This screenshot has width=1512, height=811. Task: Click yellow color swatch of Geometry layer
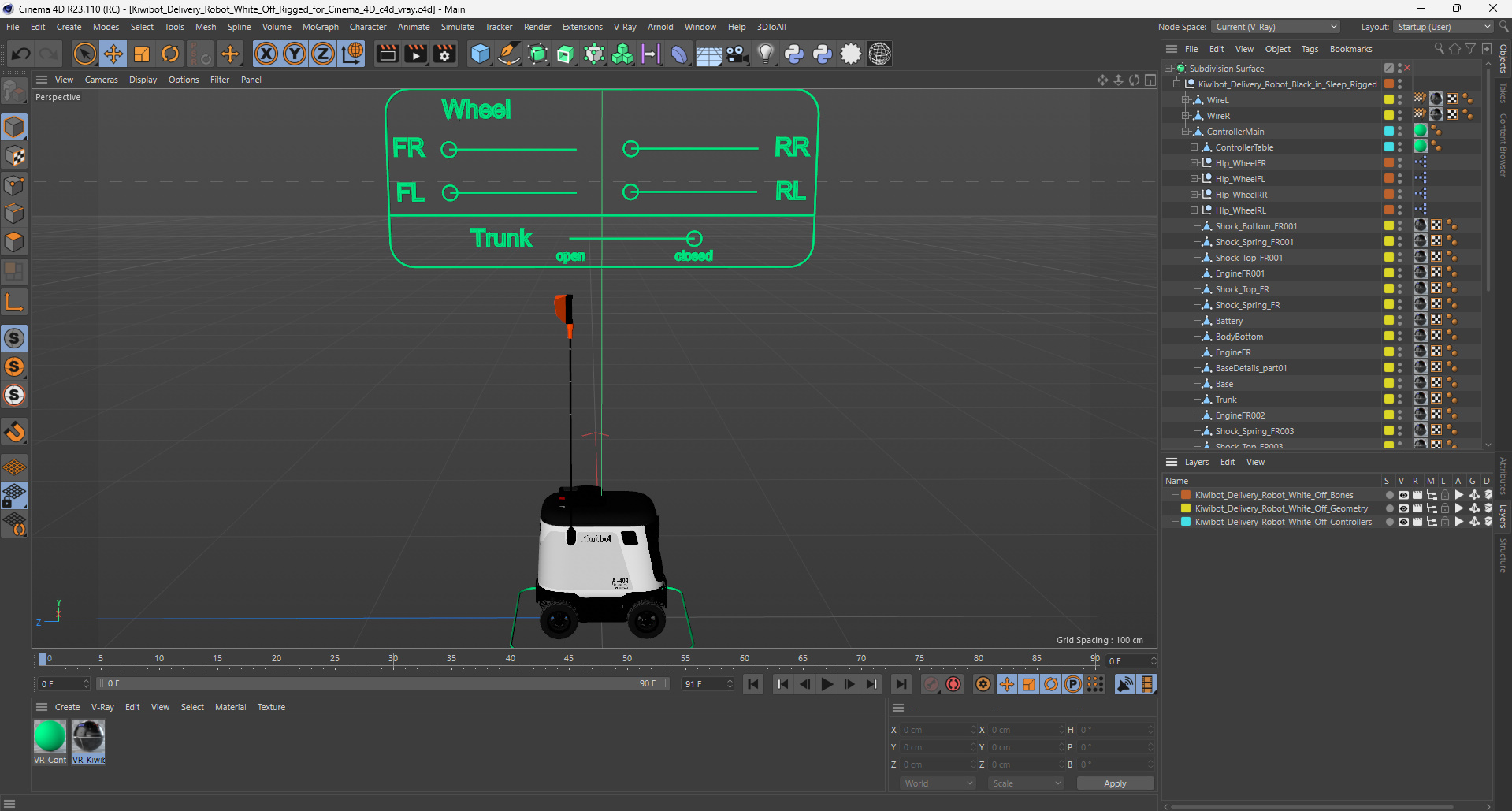1186,508
